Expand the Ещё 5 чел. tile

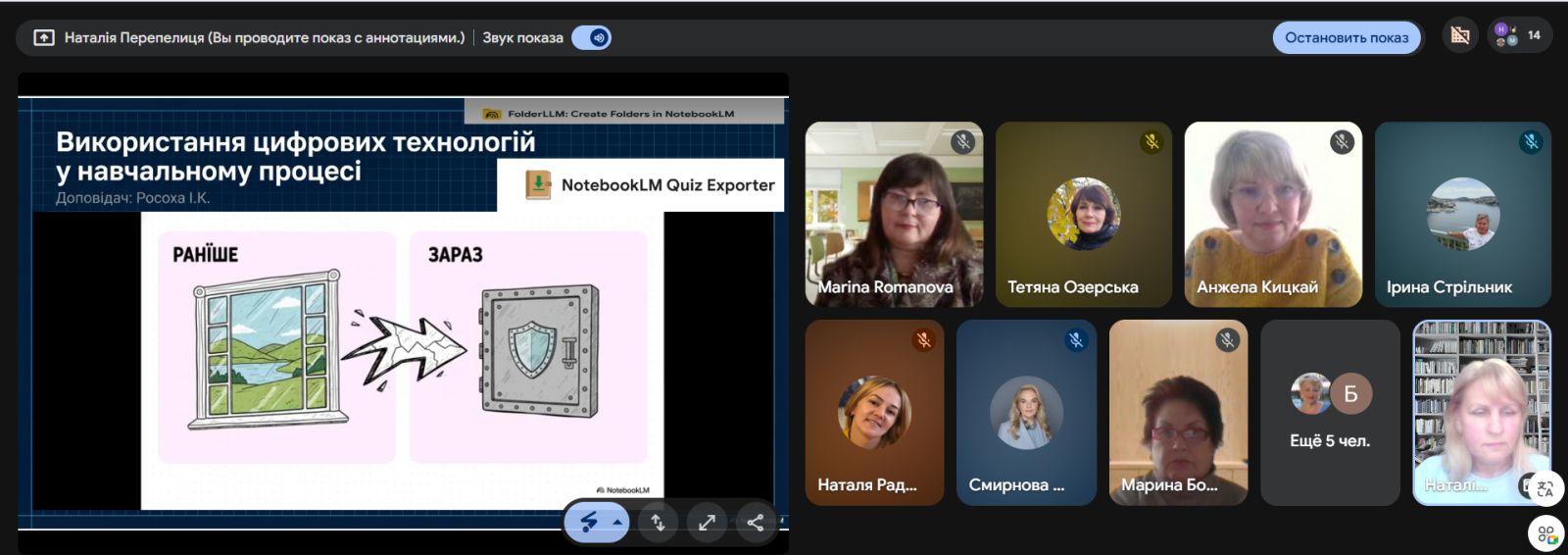pyautogui.click(x=1330, y=412)
